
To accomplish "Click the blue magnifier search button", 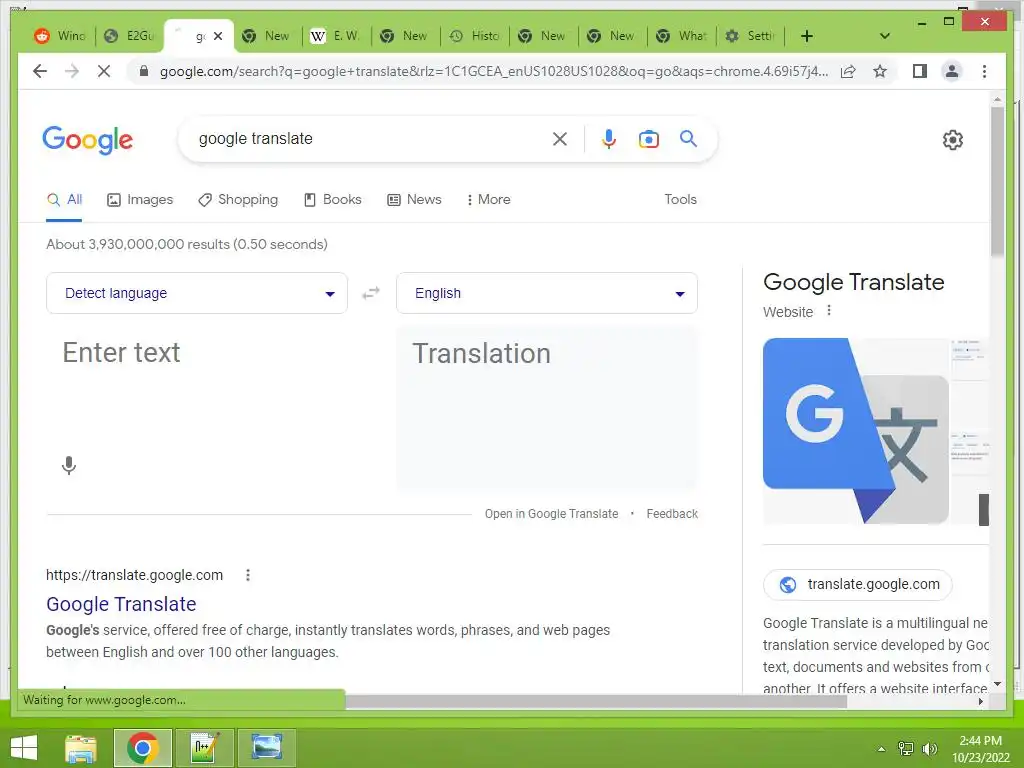I will click(x=688, y=138).
